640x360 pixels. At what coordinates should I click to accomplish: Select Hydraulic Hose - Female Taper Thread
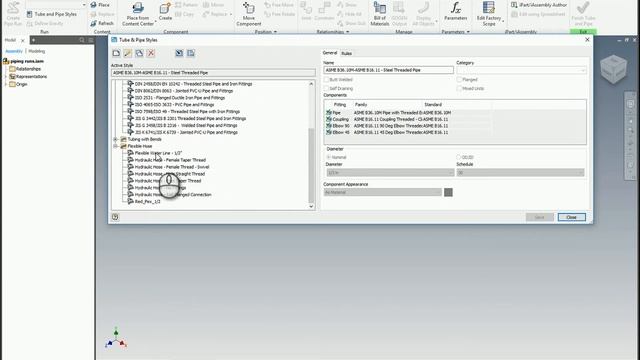[x=170, y=160]
